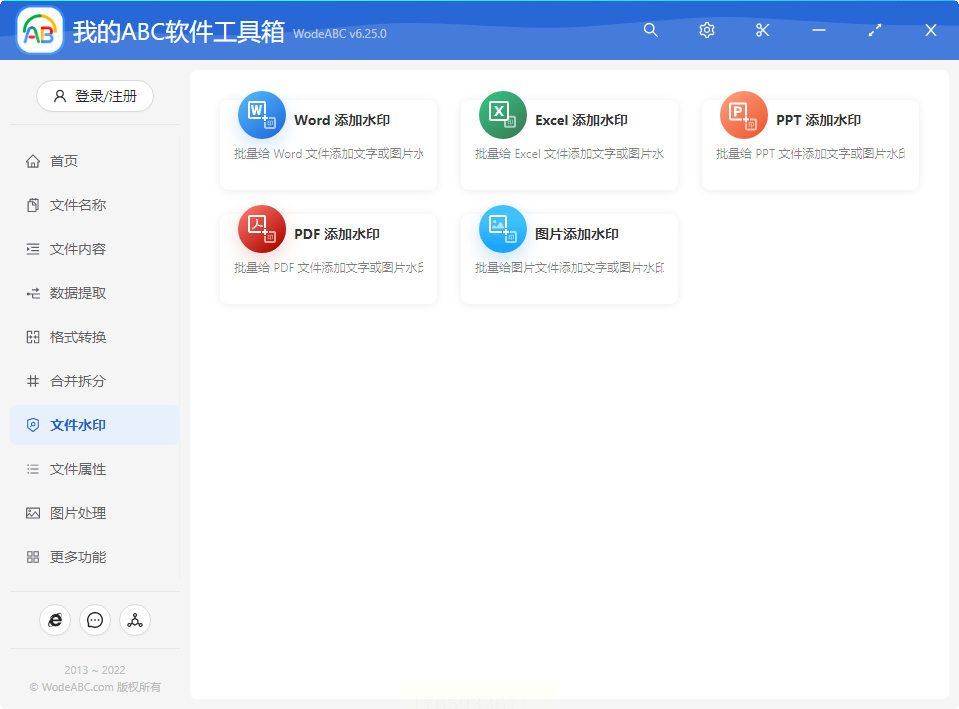Open the 图片添加水印 tool icon
Image resolution: width=959 pixels, height=709 pixels.
point(503,229)
